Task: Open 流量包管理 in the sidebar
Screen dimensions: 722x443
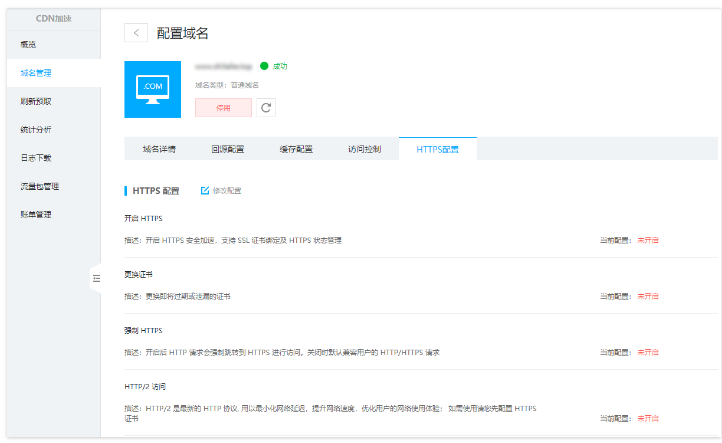Action: coord(40,186)
